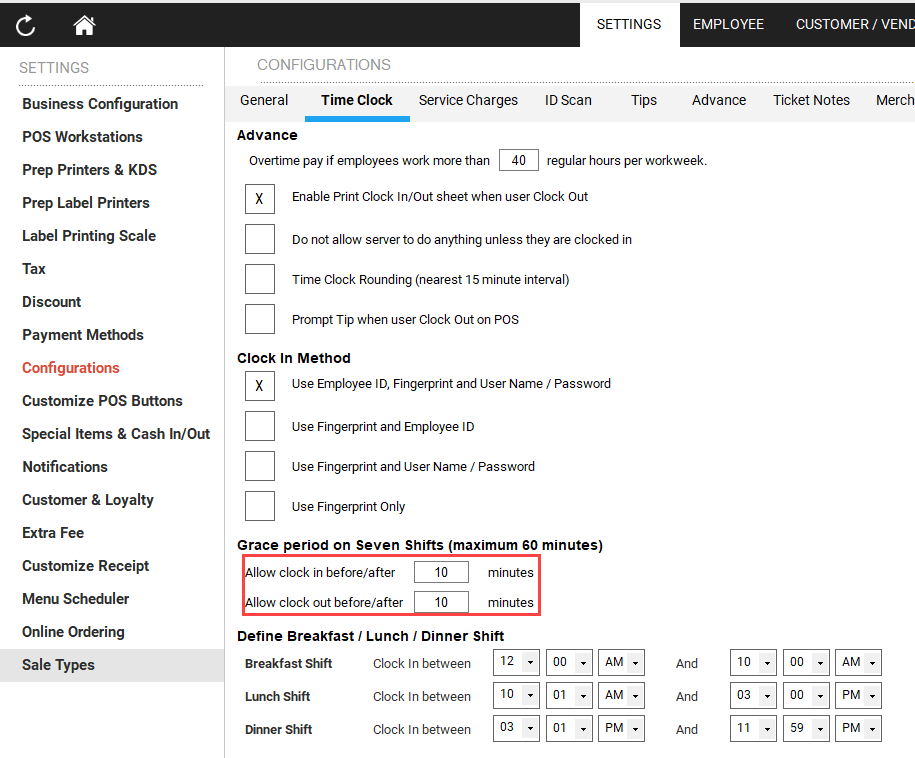Select Sale Types in sidebar

click(x=59, y=665)
